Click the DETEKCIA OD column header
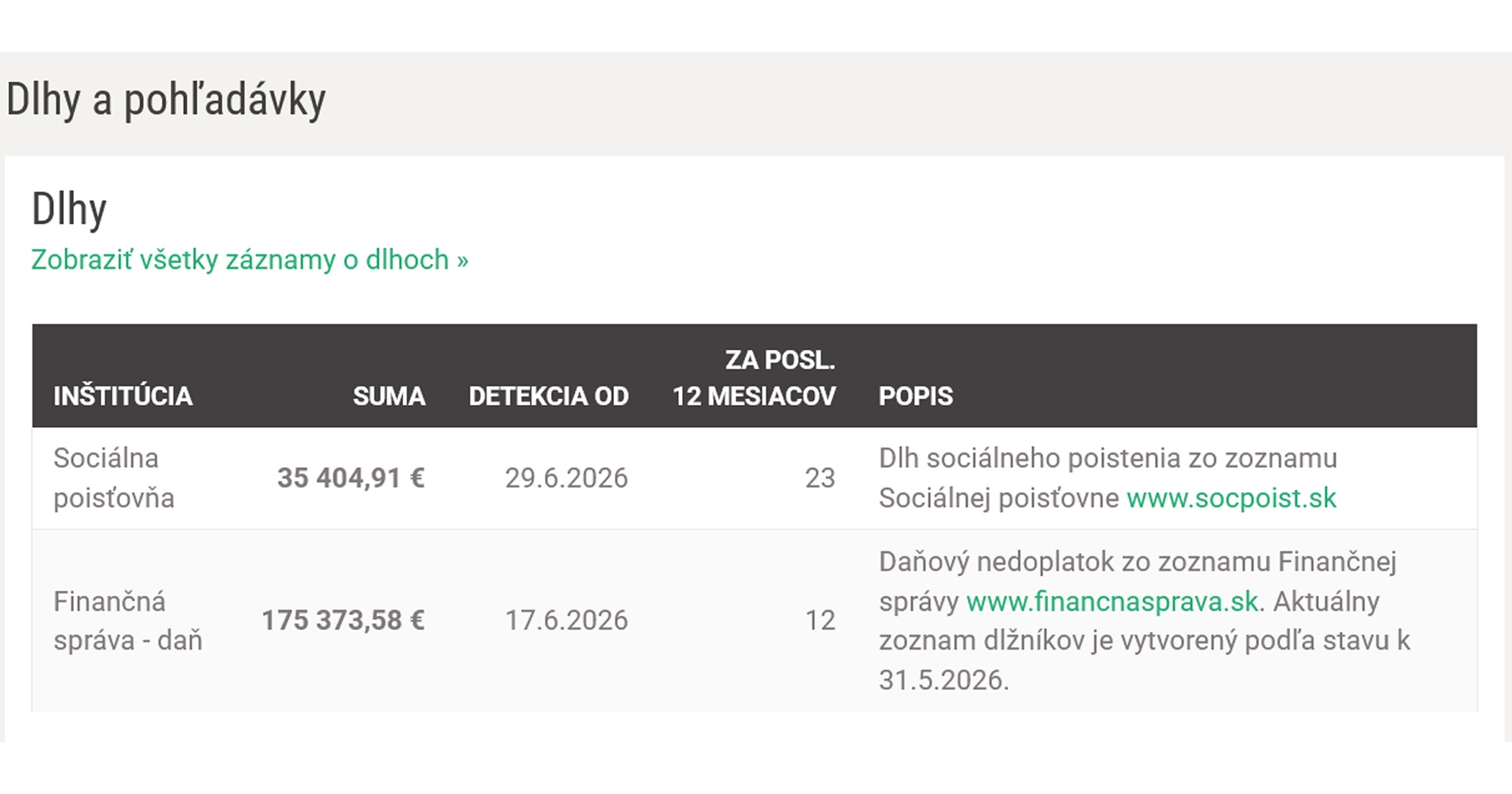This screenshot has width=1512, height=794. coord(549,396)
